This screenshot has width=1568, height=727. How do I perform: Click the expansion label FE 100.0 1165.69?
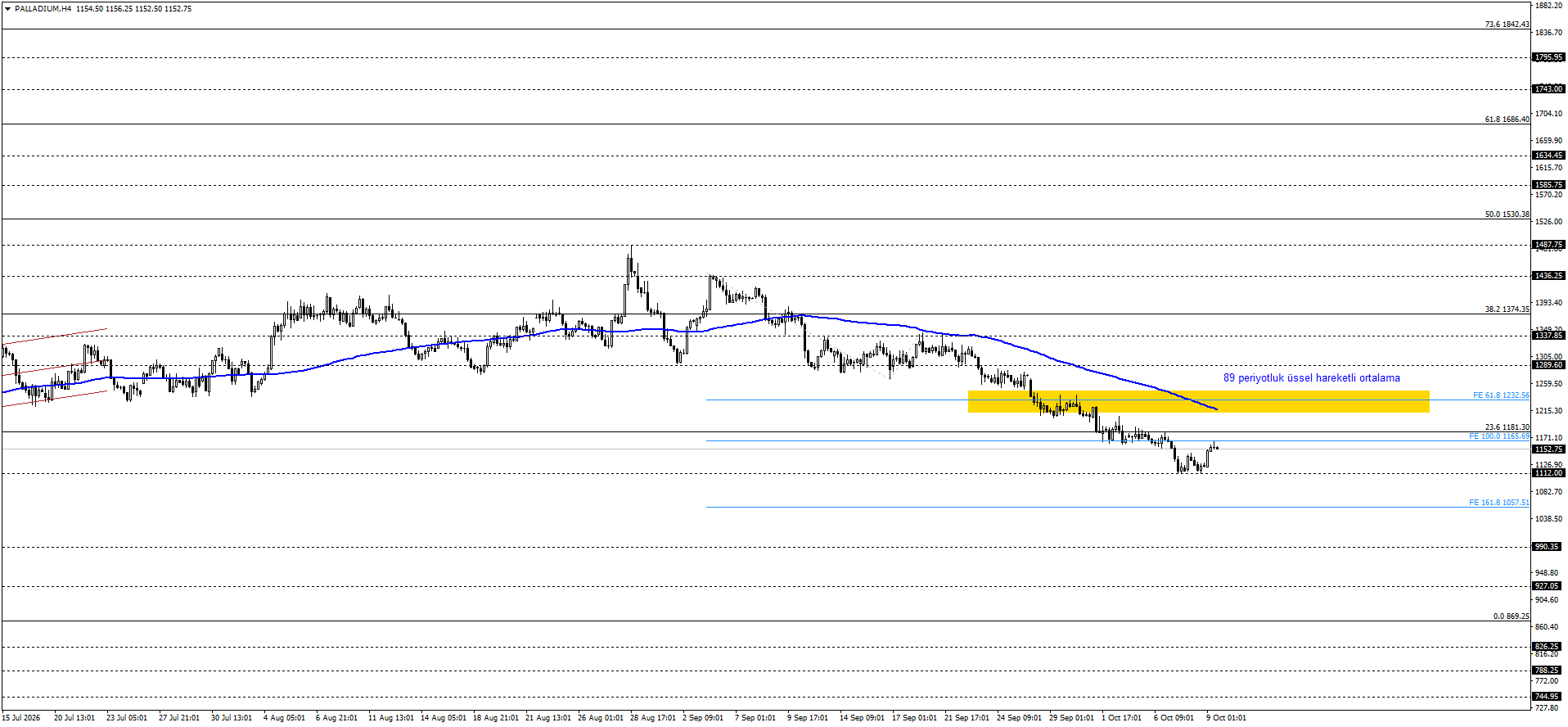coord(1498,436)
